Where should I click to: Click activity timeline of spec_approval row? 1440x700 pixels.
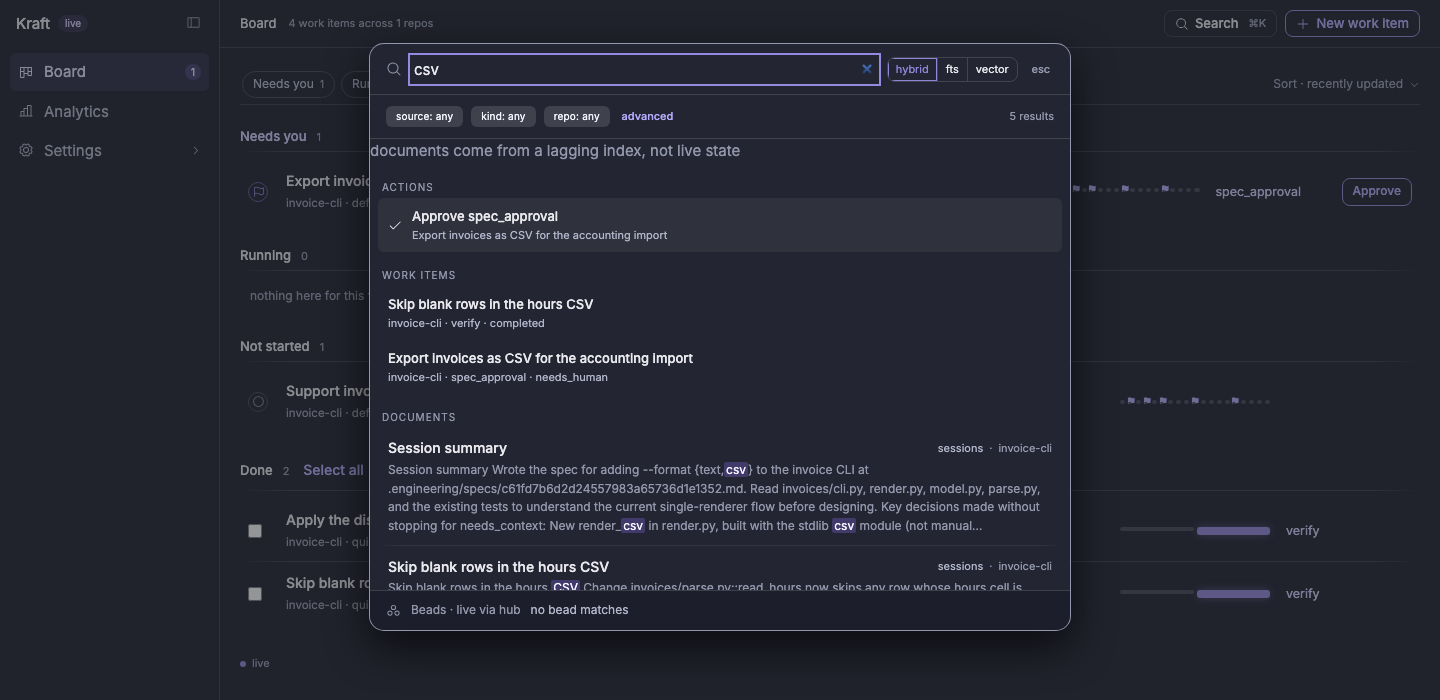coord(1135,189)
